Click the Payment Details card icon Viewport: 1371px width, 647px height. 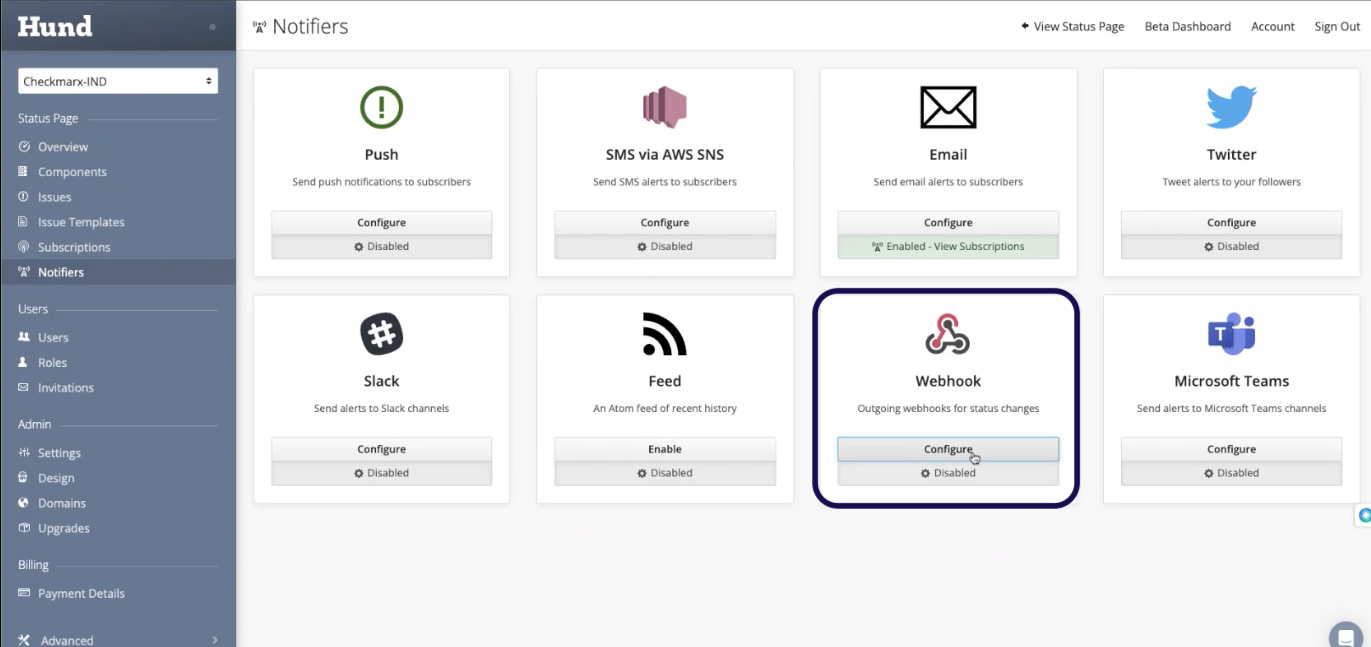[x=24, y=593]
